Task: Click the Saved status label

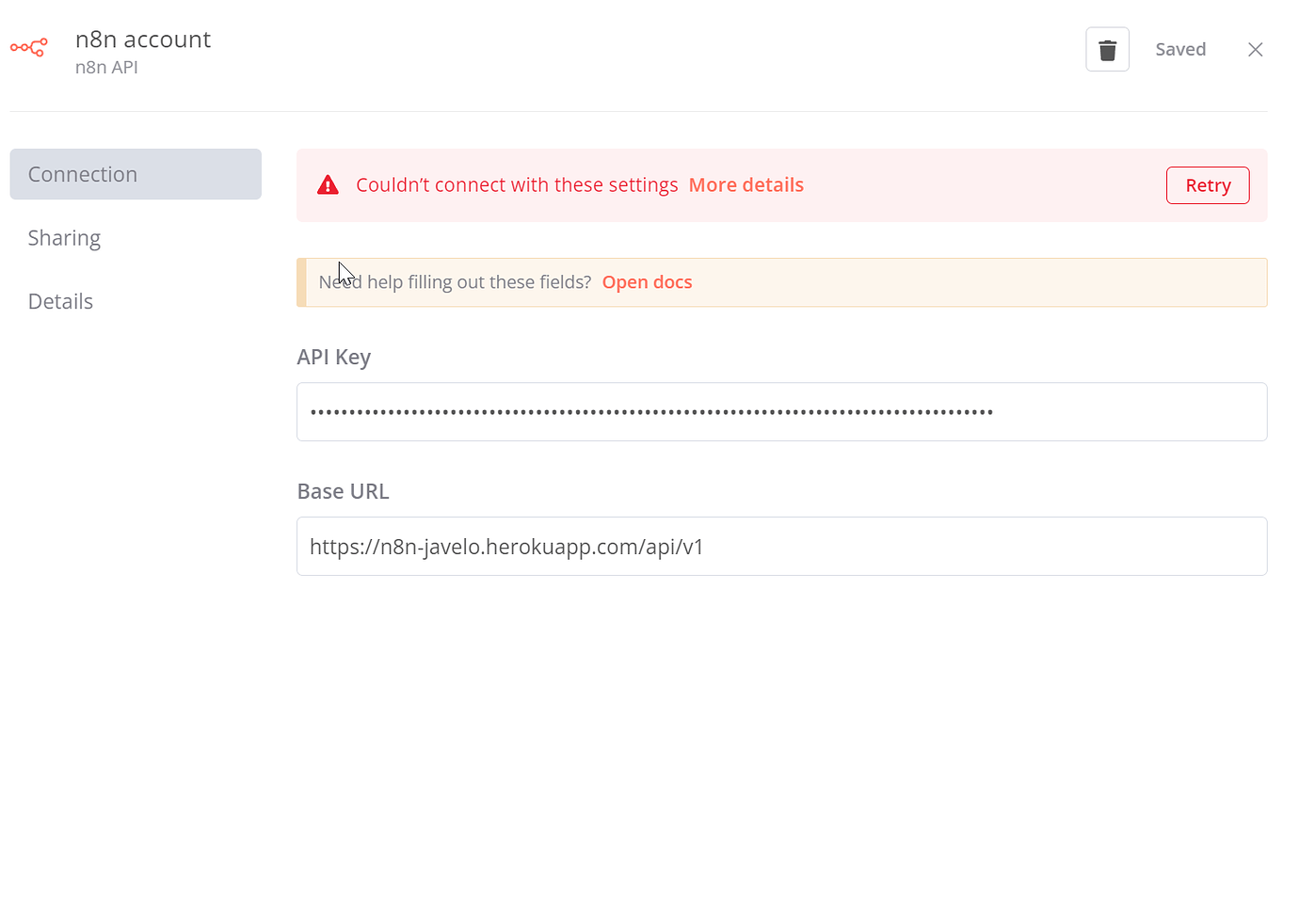Action: coord(1180,48)
